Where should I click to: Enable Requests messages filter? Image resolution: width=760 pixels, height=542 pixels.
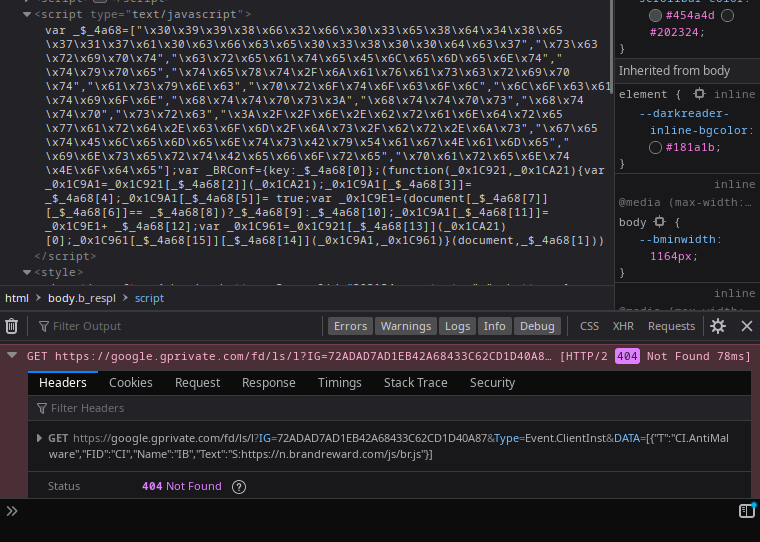[x=671, y=326]
